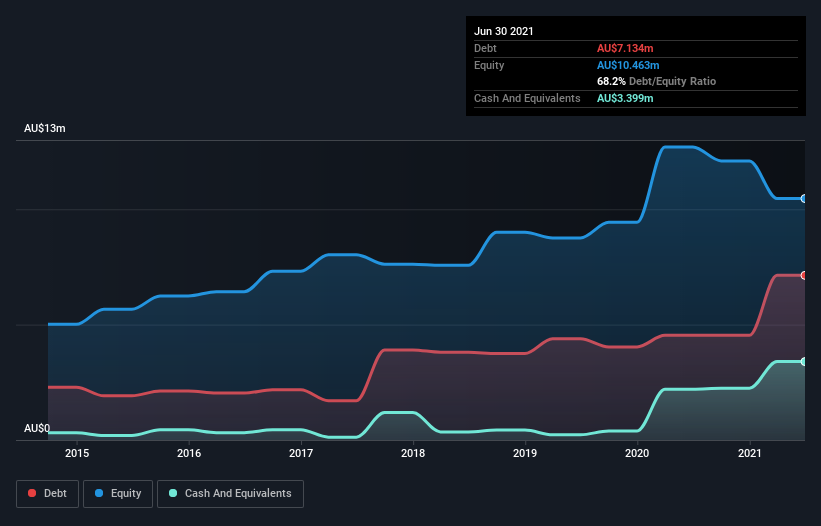Click the Jun 30 2021 tooltip date
The image size is (821, 526).
click(x=504, y=31)
